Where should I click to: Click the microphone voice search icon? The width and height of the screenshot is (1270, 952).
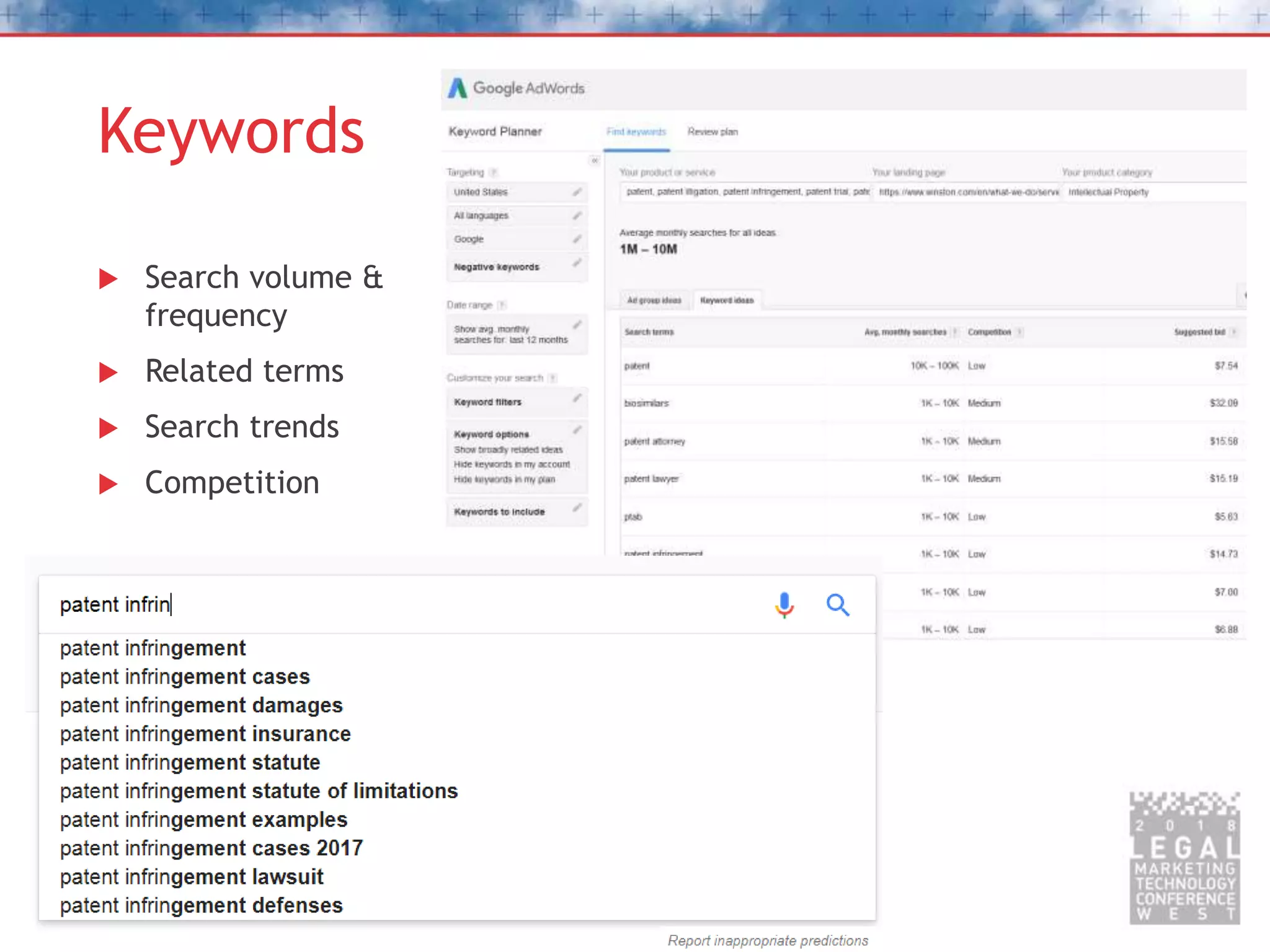coord(784,604)
